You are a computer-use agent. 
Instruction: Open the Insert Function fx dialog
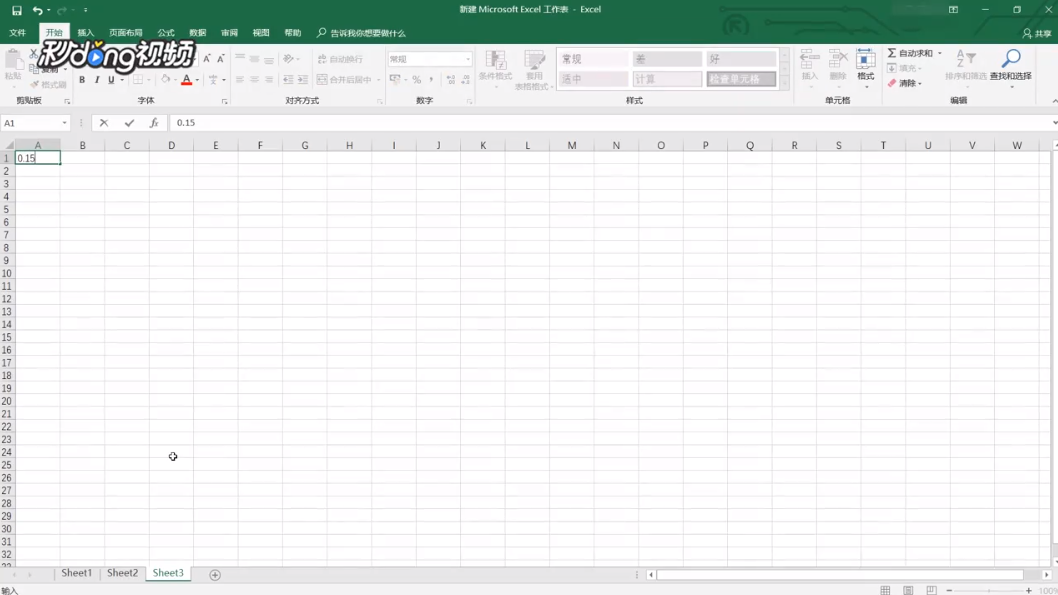coord(154,123)
